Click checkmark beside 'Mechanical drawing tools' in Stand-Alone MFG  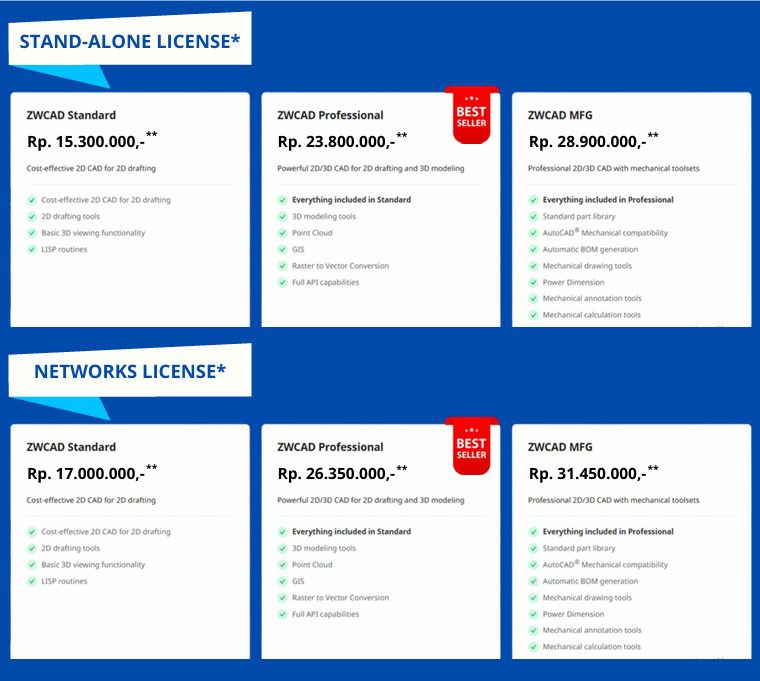coord(533,266)
